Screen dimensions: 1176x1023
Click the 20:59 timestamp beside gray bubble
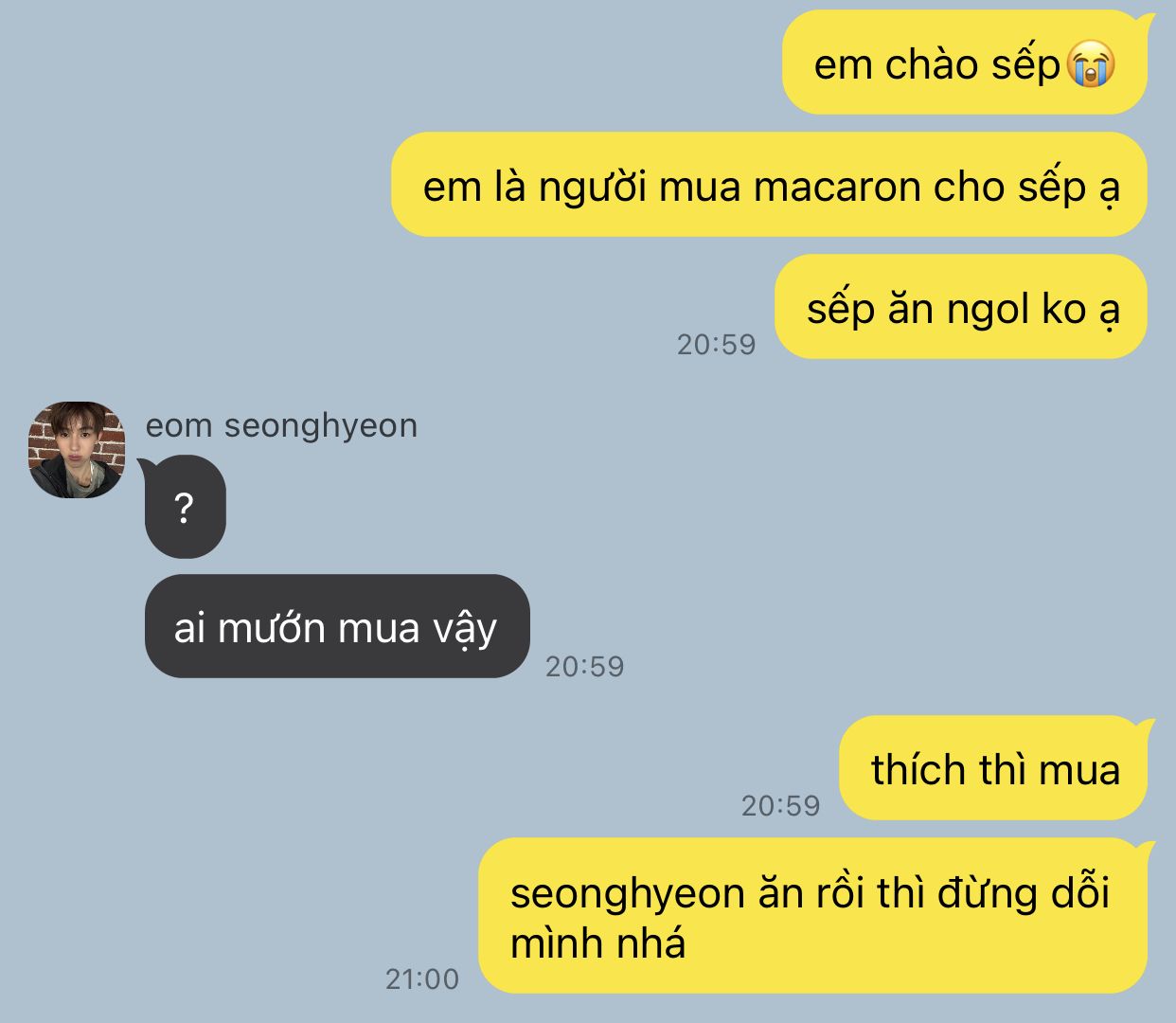pyautogui.click(x=585, y=666)
